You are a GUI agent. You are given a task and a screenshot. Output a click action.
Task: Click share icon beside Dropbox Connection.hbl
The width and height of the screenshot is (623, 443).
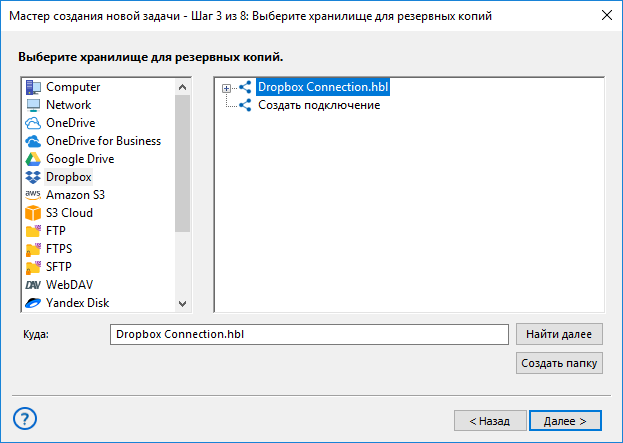[245, 87]
